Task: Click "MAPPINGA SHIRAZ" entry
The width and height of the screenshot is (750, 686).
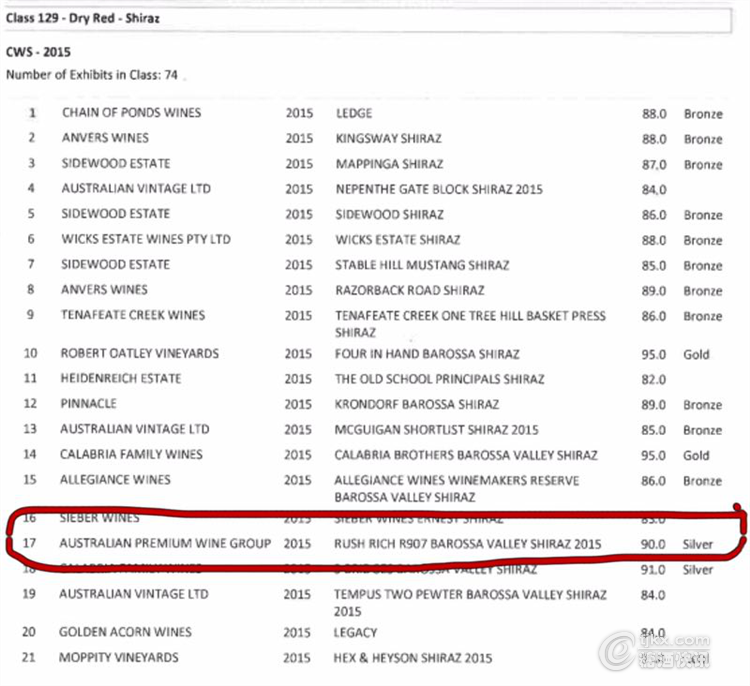Action: [x=389, y=164]
